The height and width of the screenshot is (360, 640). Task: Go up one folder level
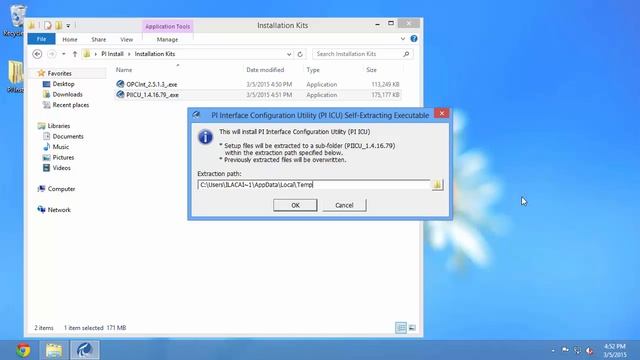[75, 54]
